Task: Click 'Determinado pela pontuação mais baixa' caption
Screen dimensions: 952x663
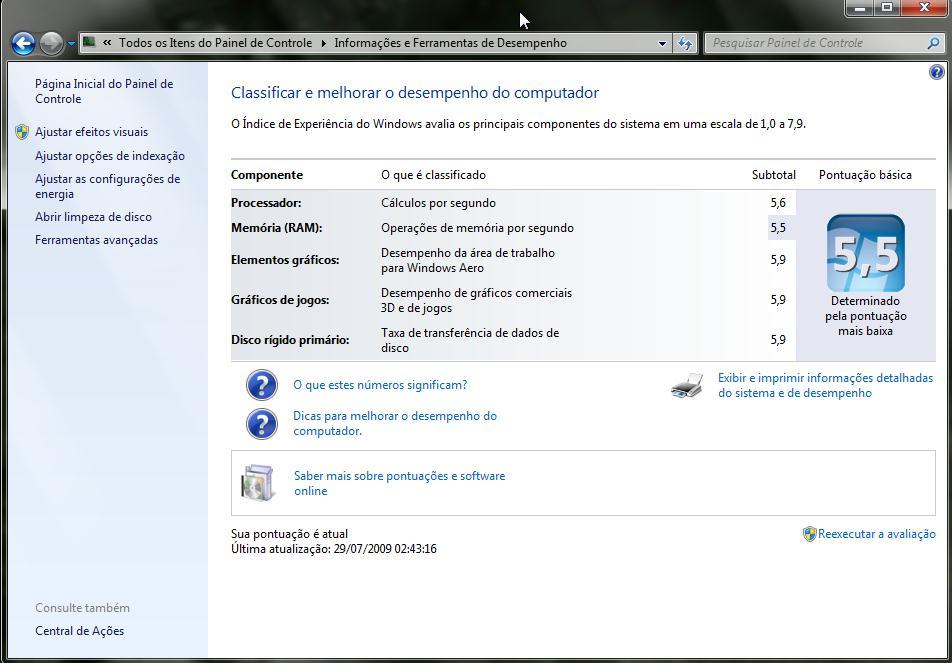Action: (866, 316)
